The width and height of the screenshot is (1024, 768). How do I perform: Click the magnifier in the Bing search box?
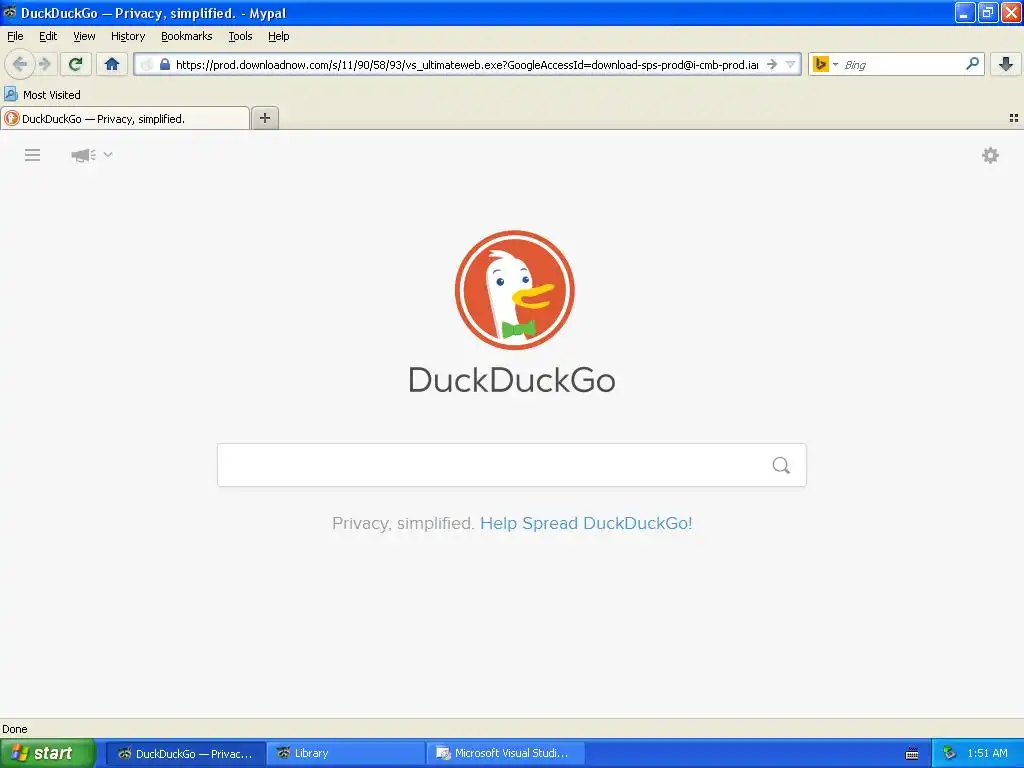click(972, 64)
